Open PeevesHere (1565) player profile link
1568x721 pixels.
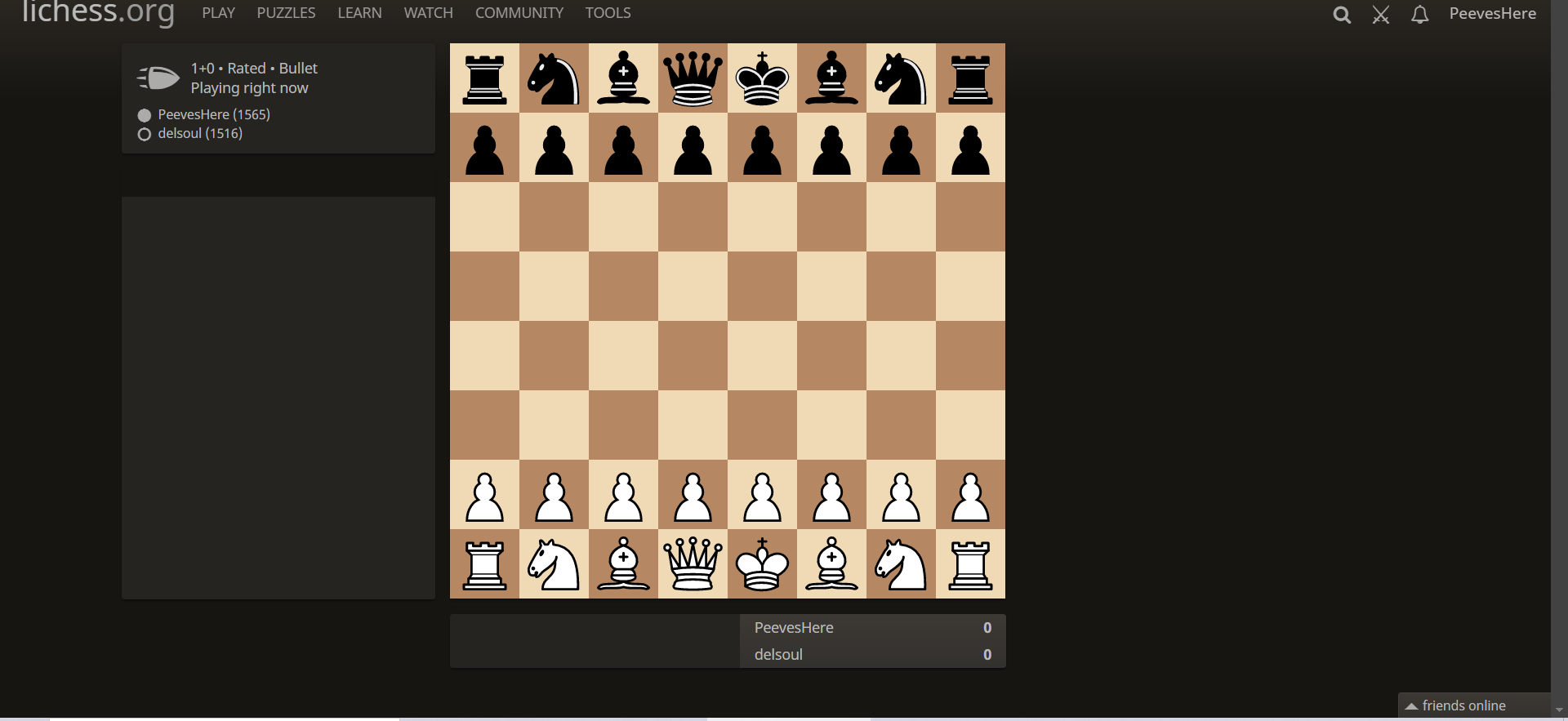pos(214,114)
